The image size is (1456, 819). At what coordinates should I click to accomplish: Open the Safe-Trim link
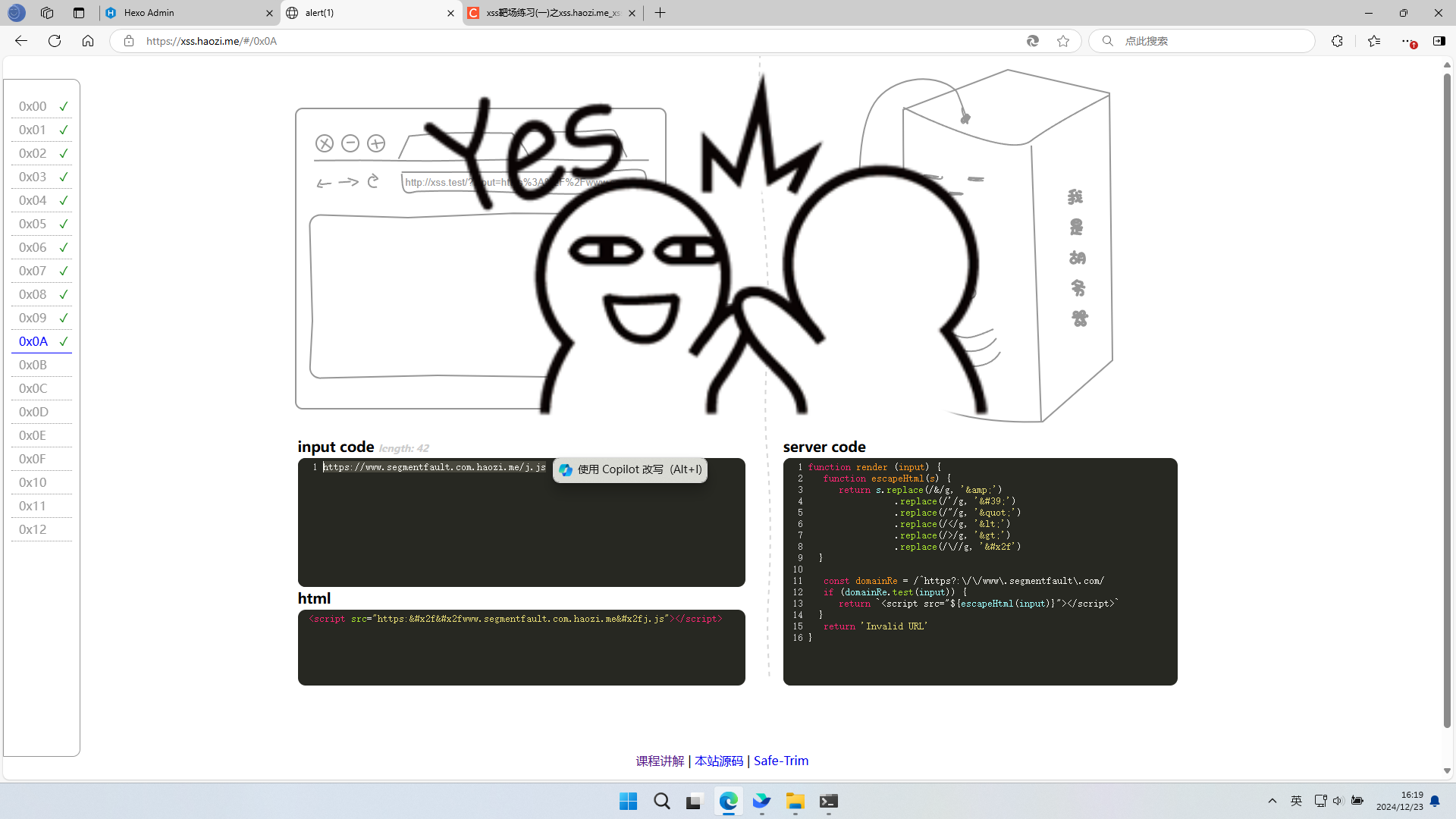781,761
